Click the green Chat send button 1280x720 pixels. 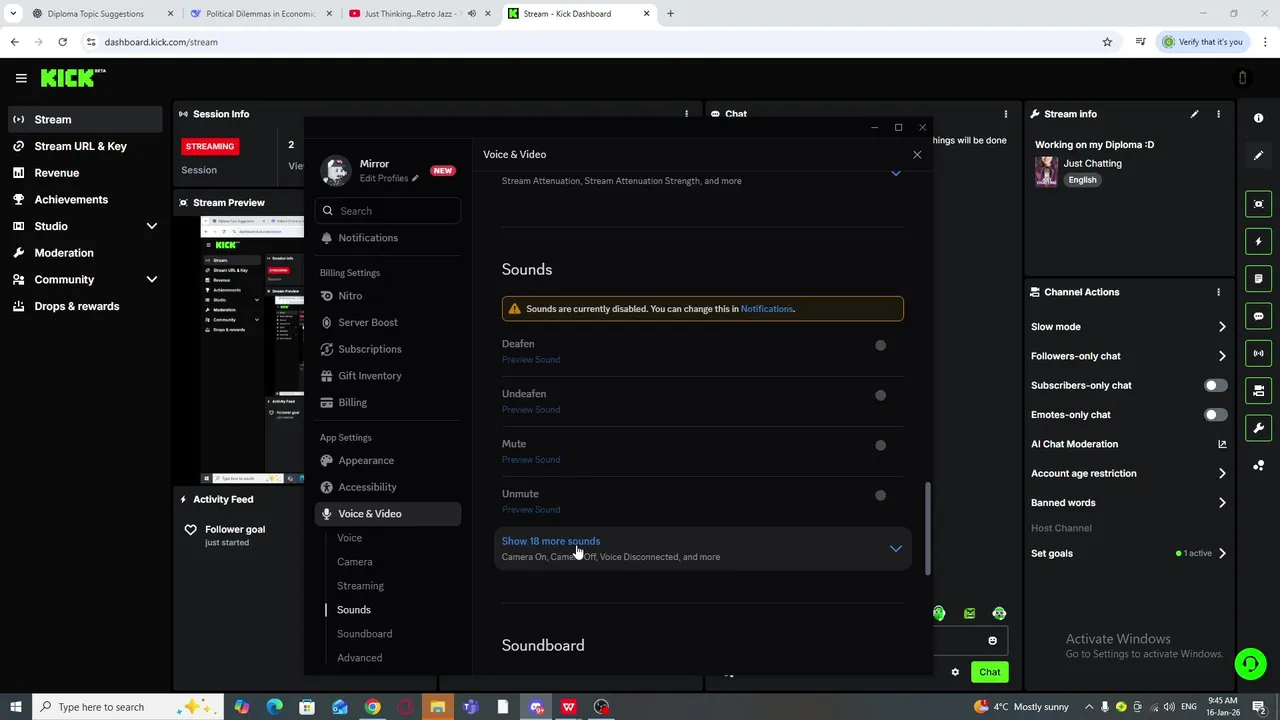coord(989,672)
